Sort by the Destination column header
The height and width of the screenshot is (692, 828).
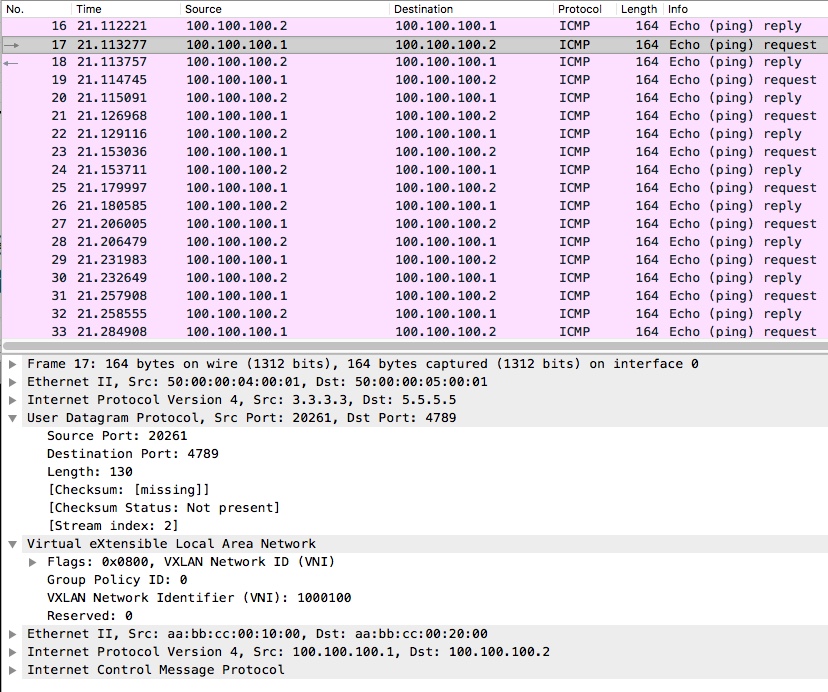point(423,9)
